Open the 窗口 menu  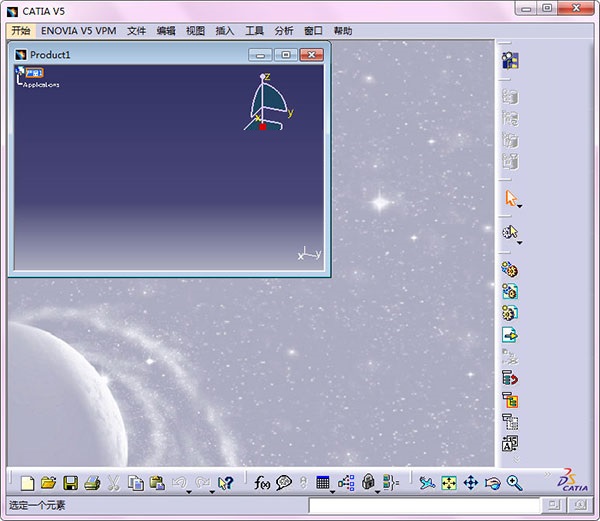[x=313, y=31]
